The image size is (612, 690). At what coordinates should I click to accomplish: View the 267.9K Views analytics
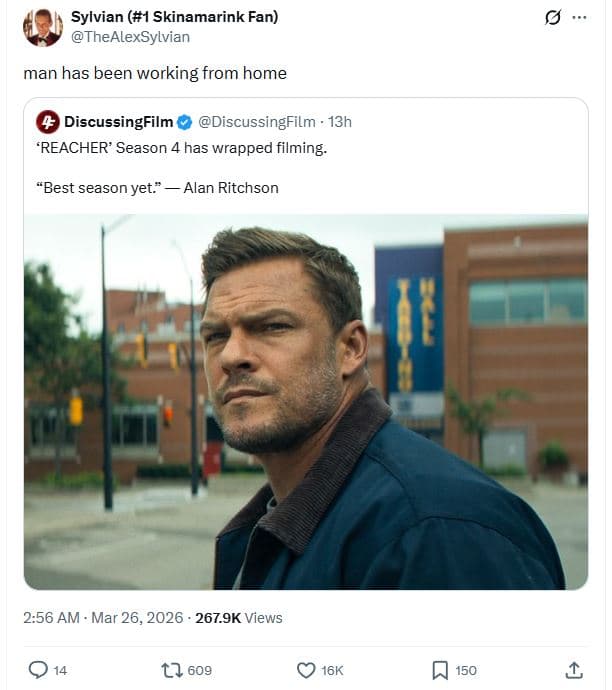(239, 618)
